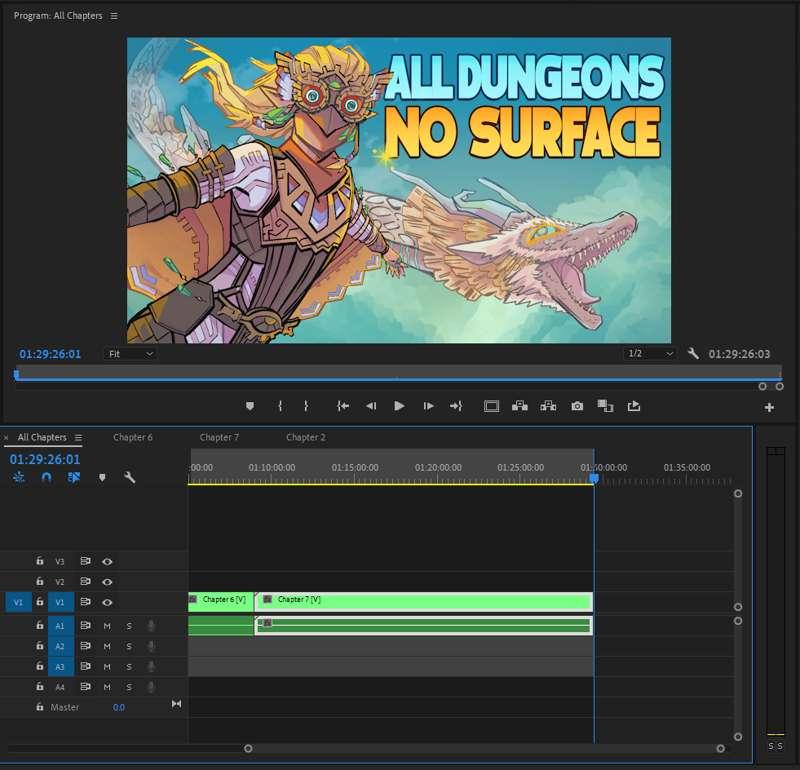Go to the In point
Screen dimensions: 800x770
click(x=343, y=406)
